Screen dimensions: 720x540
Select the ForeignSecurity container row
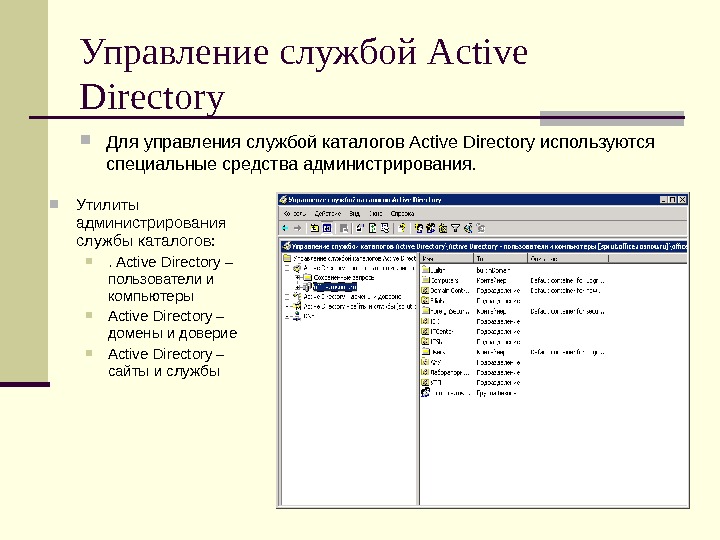512,311
